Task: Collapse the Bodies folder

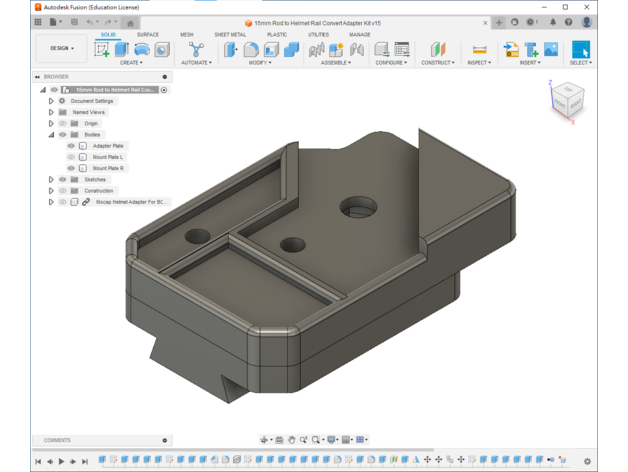Action: [x=51, y=135]
